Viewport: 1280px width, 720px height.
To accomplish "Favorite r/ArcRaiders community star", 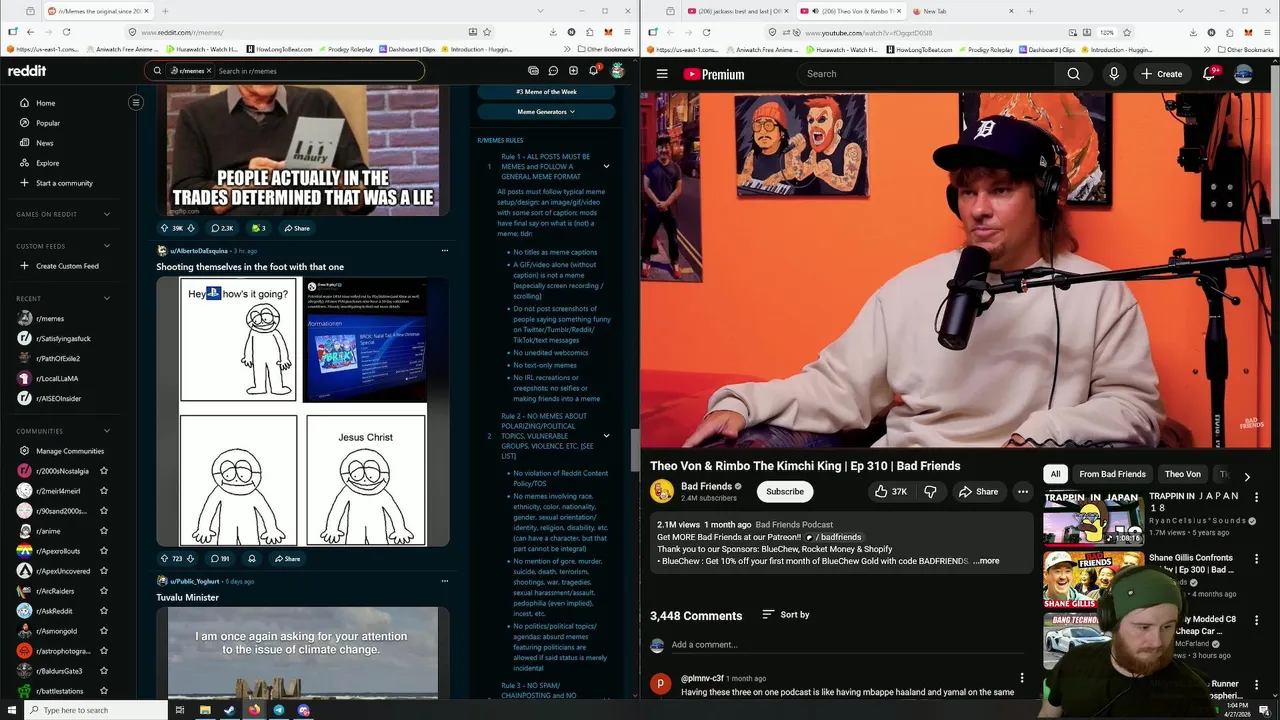I will tap(104, 591).
